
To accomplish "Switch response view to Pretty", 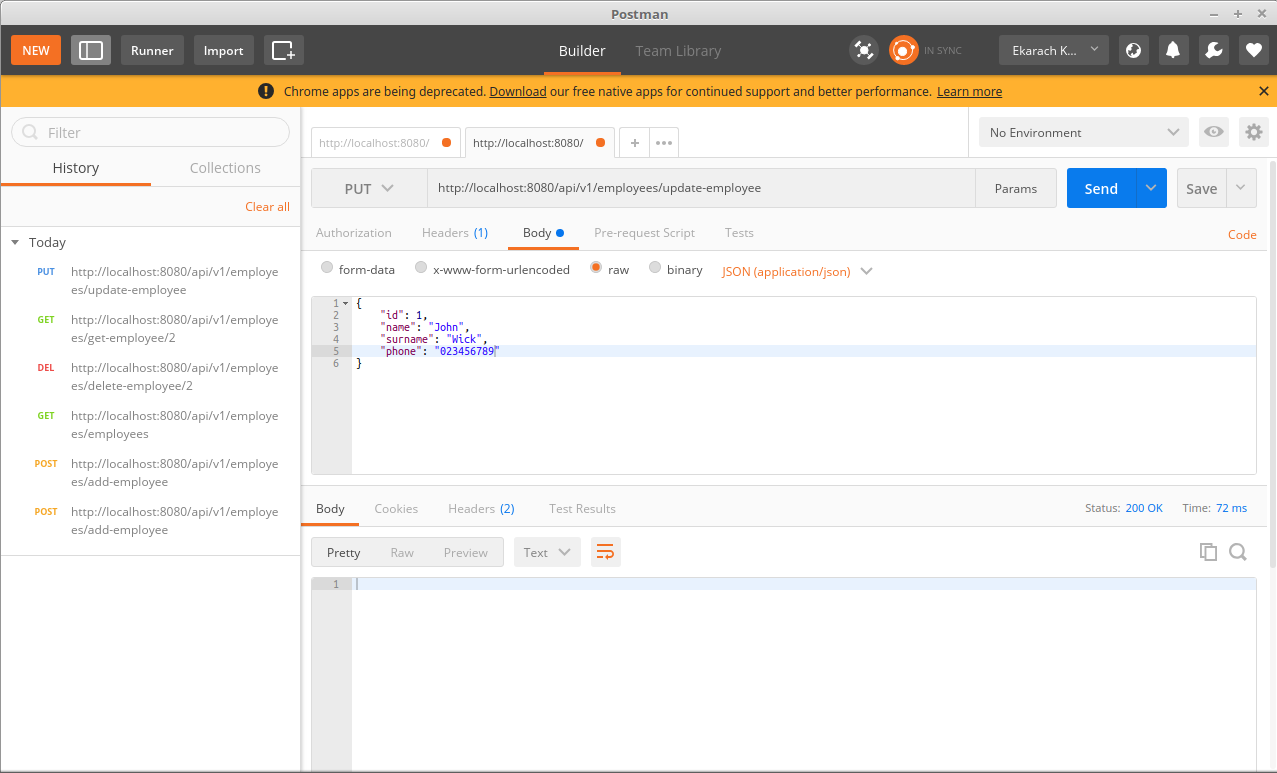I will (343, 552).
